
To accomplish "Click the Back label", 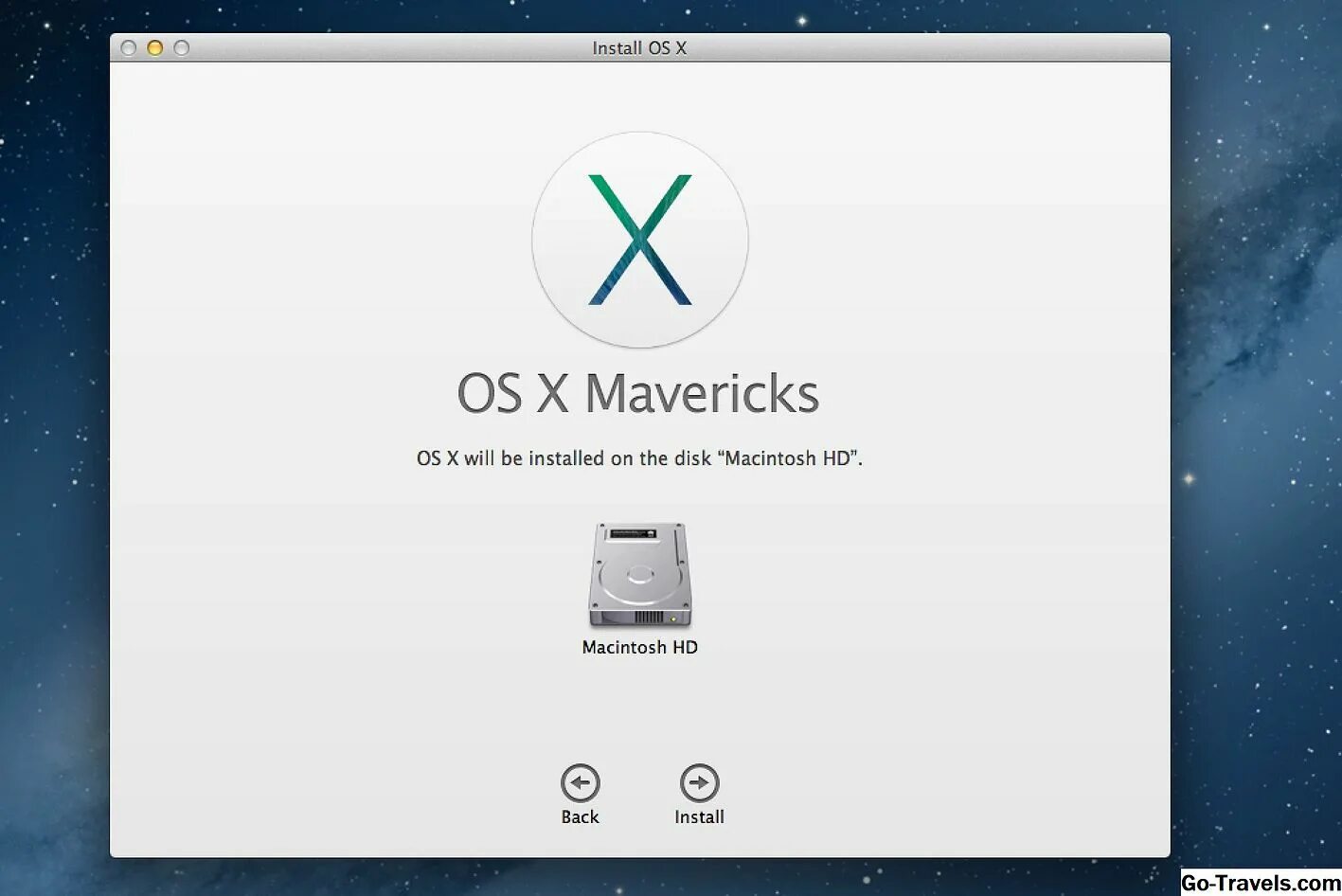I will coord(580,817).
